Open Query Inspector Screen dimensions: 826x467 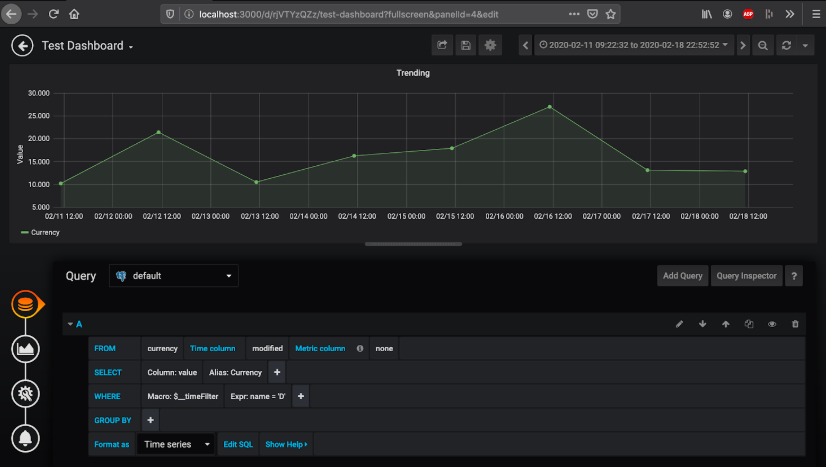pyautogui.click(x=746, y=276)
